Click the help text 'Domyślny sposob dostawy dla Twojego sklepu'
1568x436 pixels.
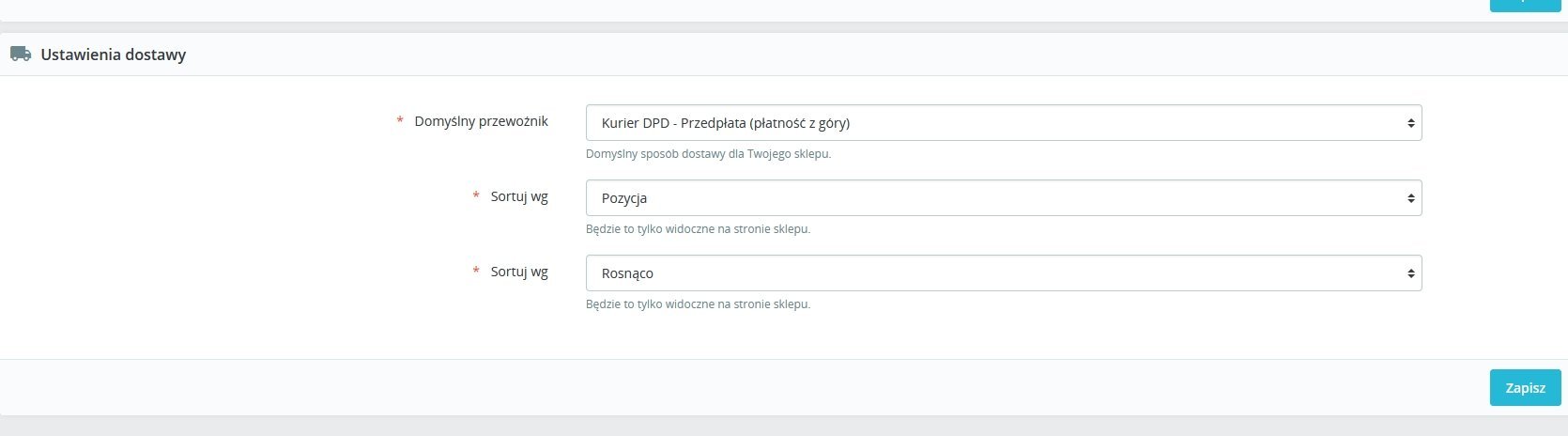click(x=708, y=154)
